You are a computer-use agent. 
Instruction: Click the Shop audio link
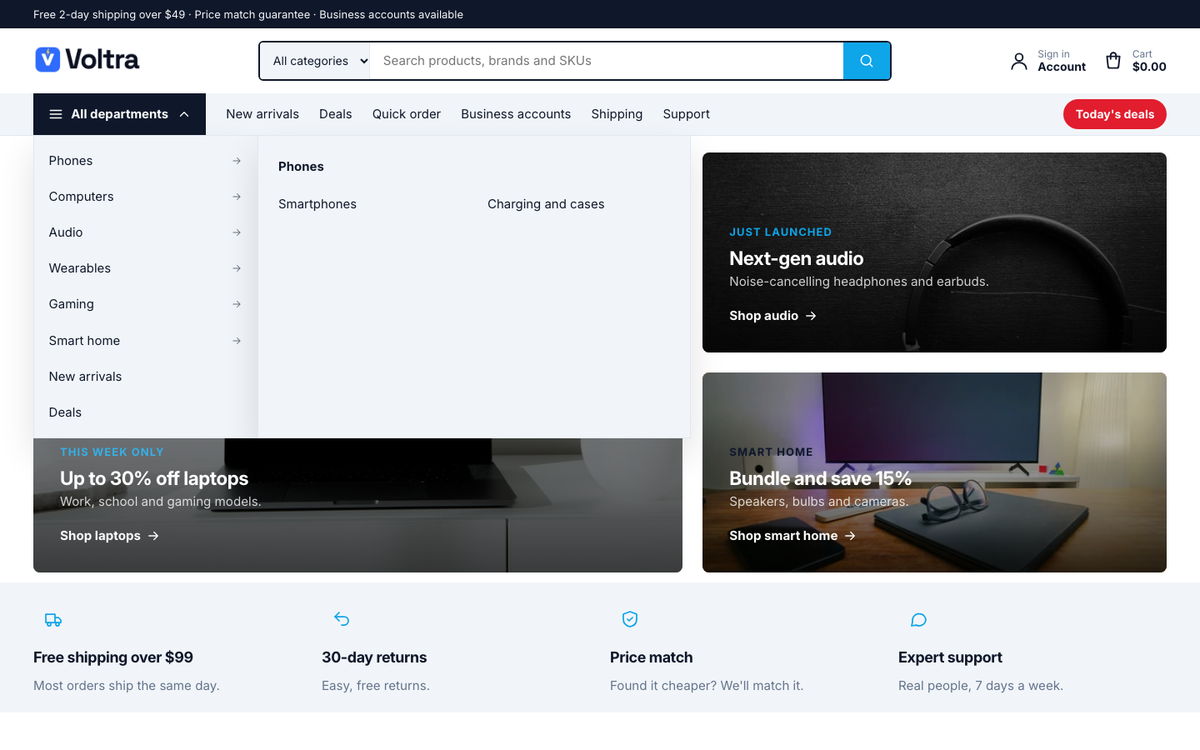[773, 316]
